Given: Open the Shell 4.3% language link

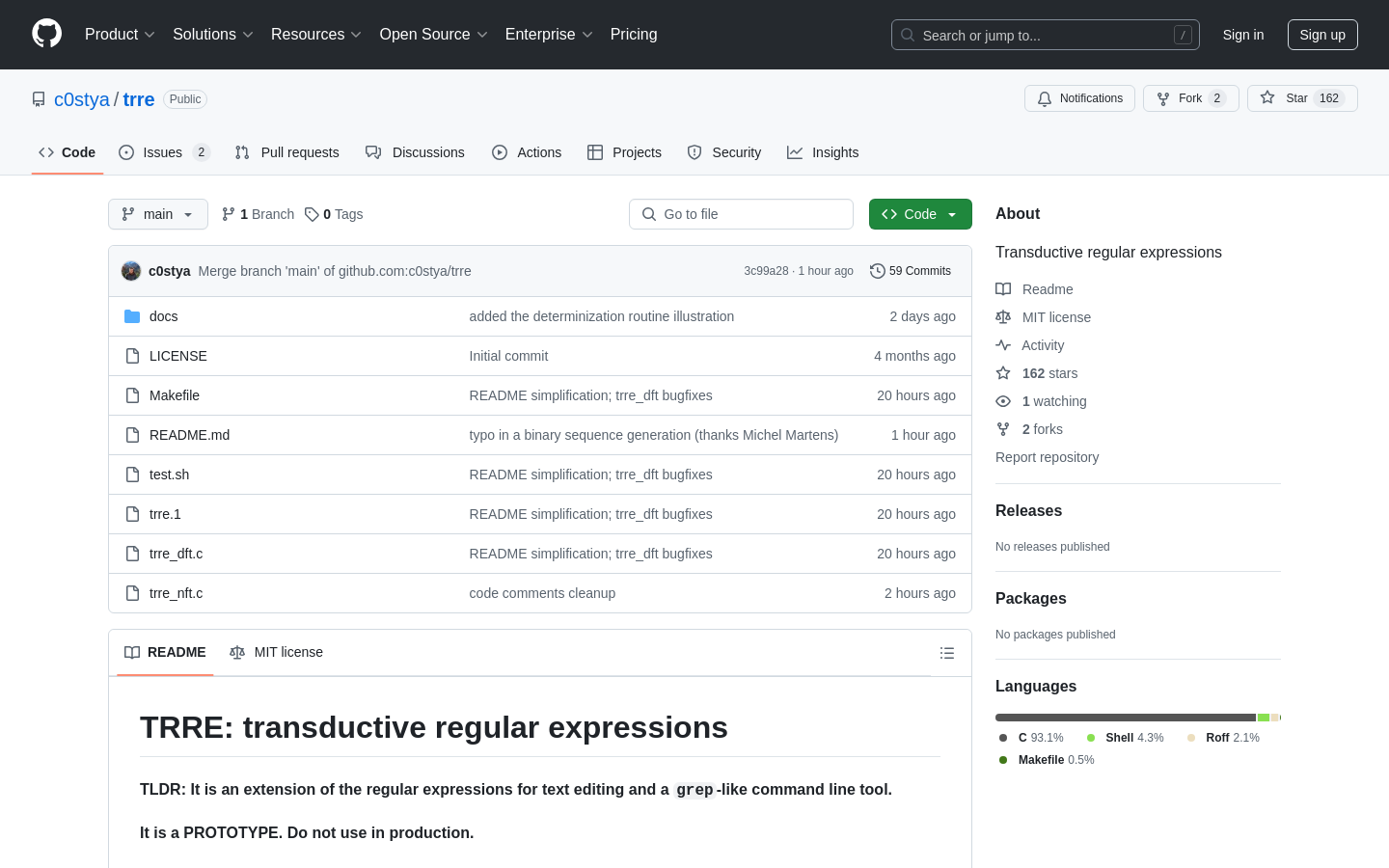Looking at the screenshot, I should click(1125, 738).
